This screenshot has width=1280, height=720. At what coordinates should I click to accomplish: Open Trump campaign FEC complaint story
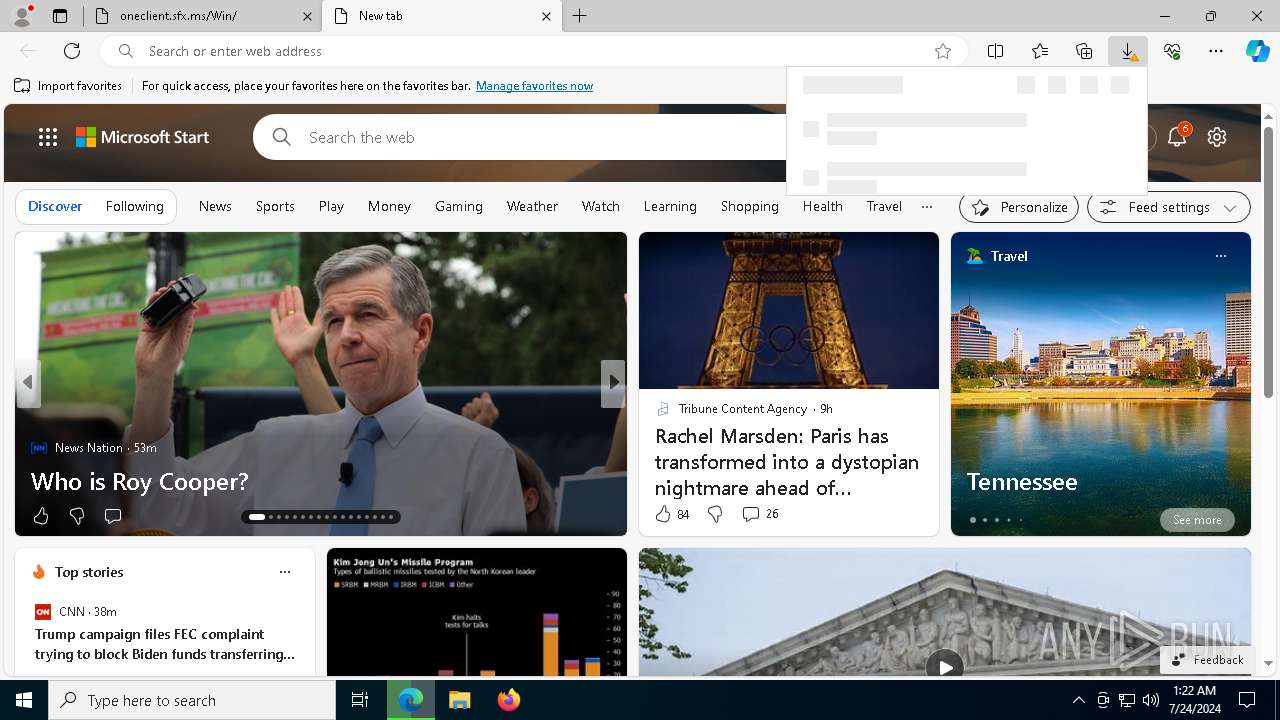pyautogui.click(x=165, y=644)
